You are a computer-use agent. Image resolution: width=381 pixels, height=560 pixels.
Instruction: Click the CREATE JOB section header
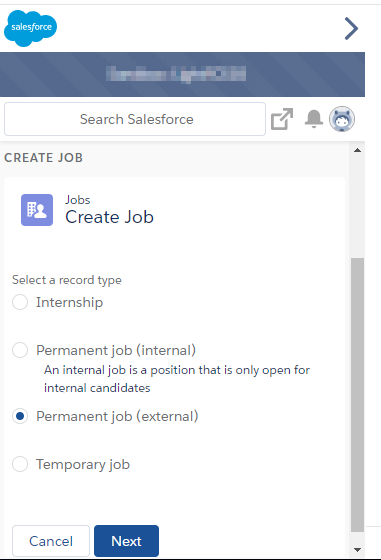coord(44,158)
